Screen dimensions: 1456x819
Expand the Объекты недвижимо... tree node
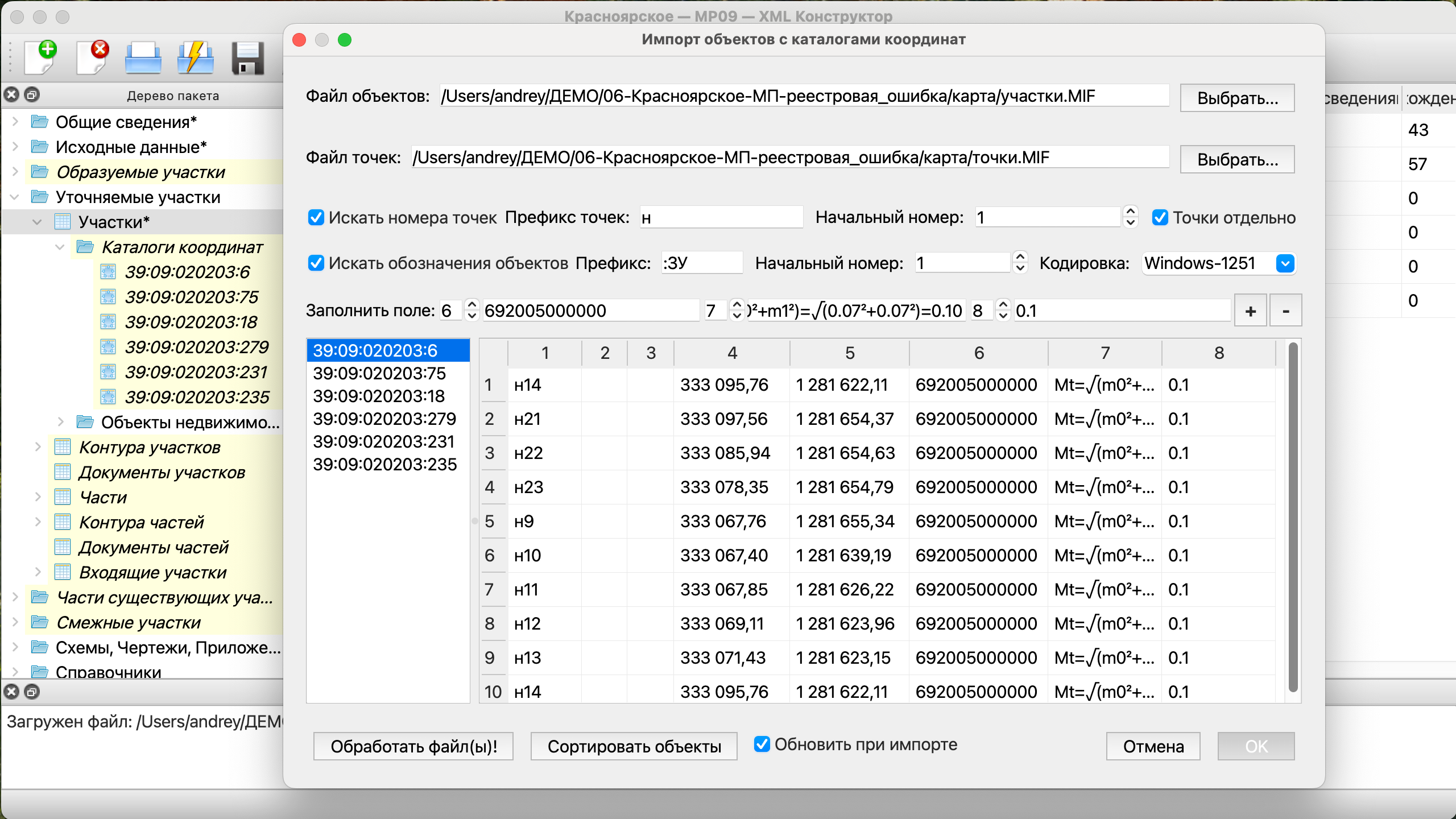[x=60, y=422]
